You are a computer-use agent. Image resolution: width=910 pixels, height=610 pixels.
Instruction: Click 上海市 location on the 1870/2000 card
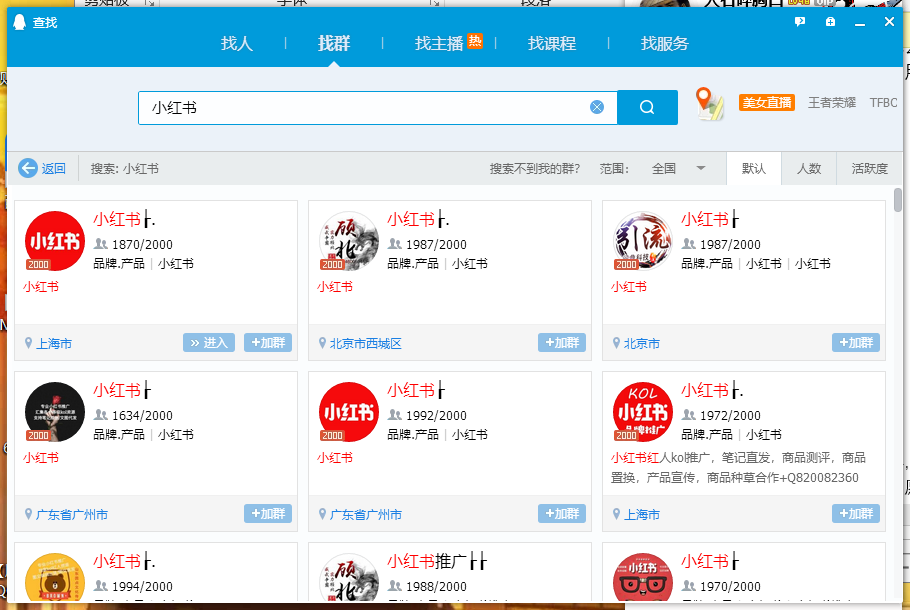54,344
